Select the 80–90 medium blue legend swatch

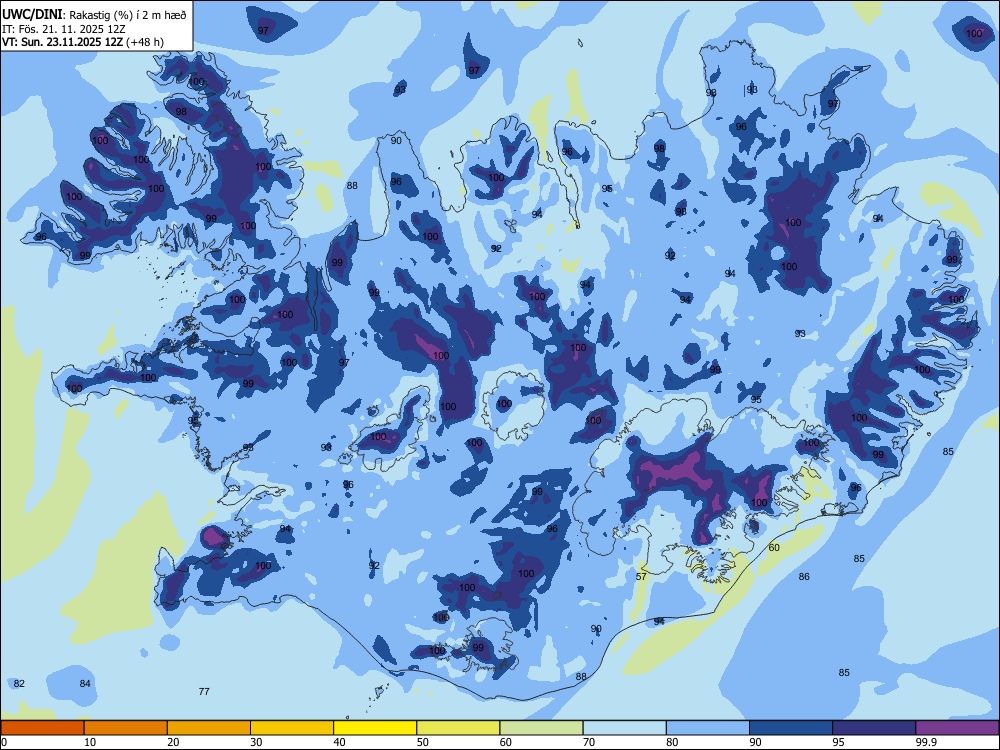click(708, 728)
